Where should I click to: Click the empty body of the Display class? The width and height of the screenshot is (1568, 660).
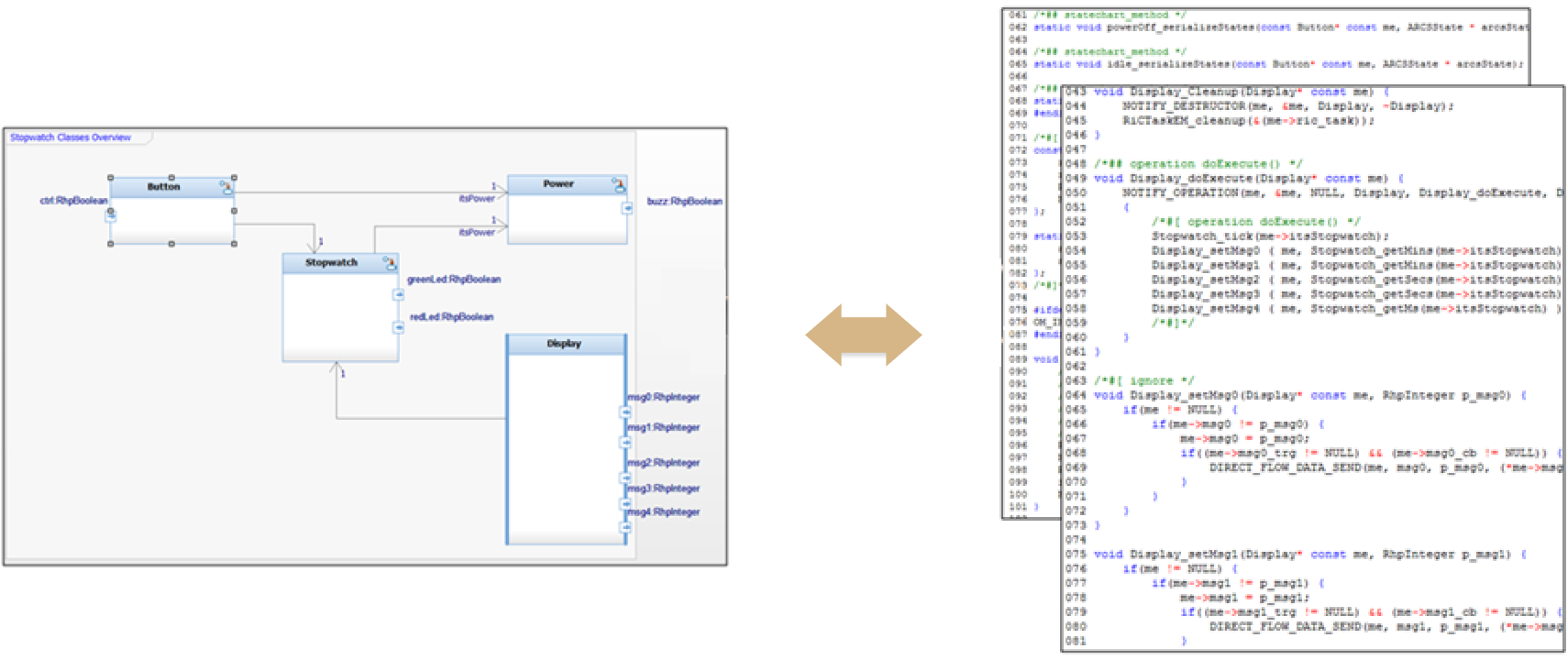pyautogui.click(x=566, y=449)
